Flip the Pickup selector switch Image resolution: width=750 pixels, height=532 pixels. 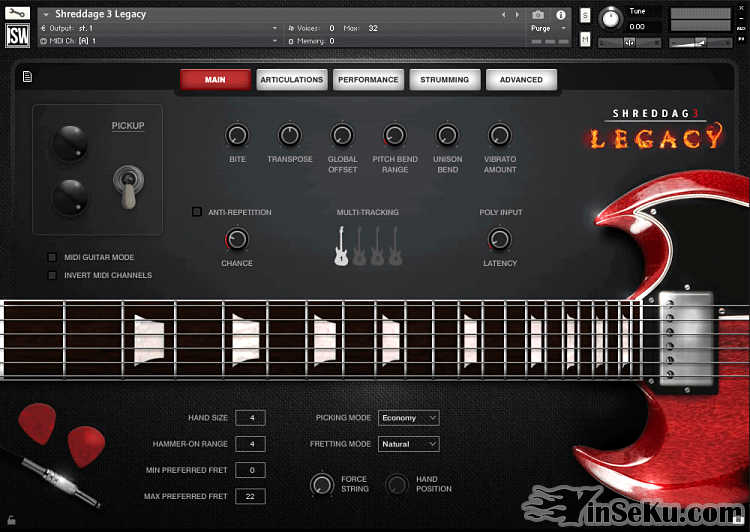(x=128, y=185)
